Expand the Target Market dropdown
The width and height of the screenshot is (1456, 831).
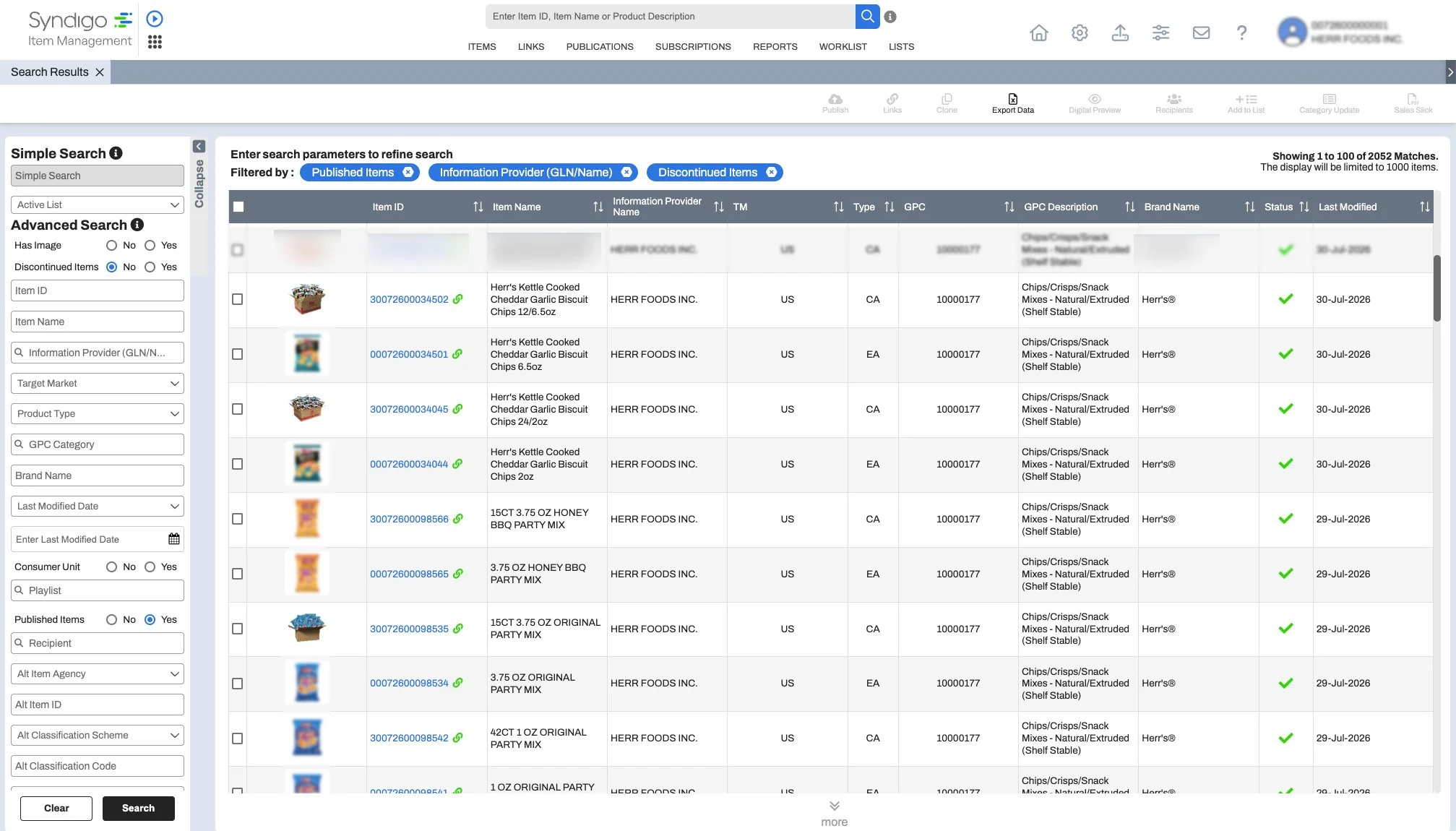point(98,383)
